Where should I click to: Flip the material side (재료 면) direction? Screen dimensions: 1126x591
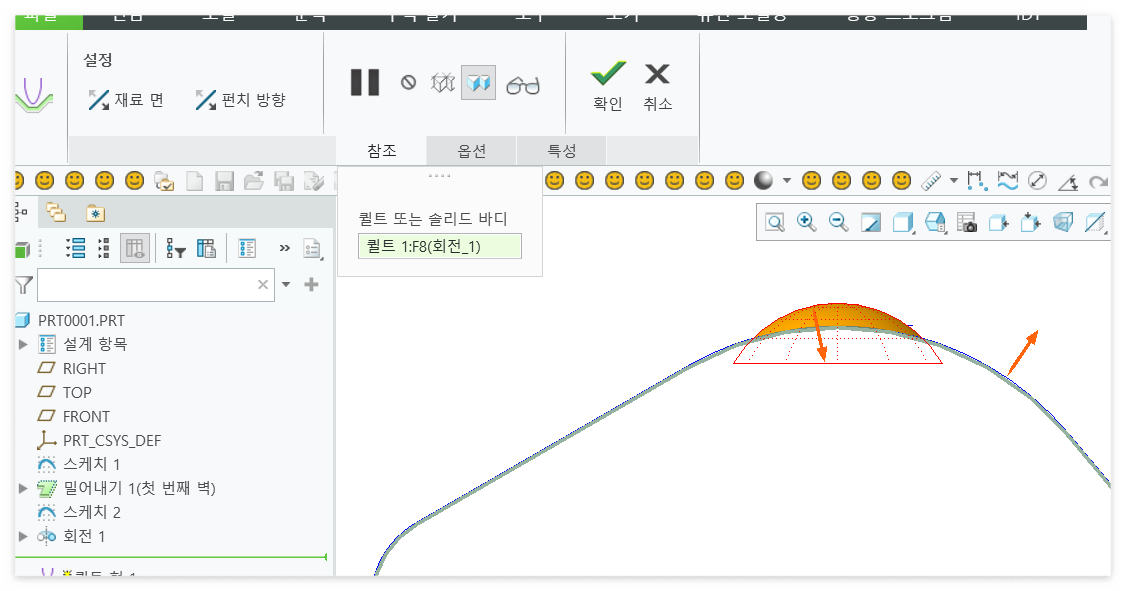(x=126, y=100)
